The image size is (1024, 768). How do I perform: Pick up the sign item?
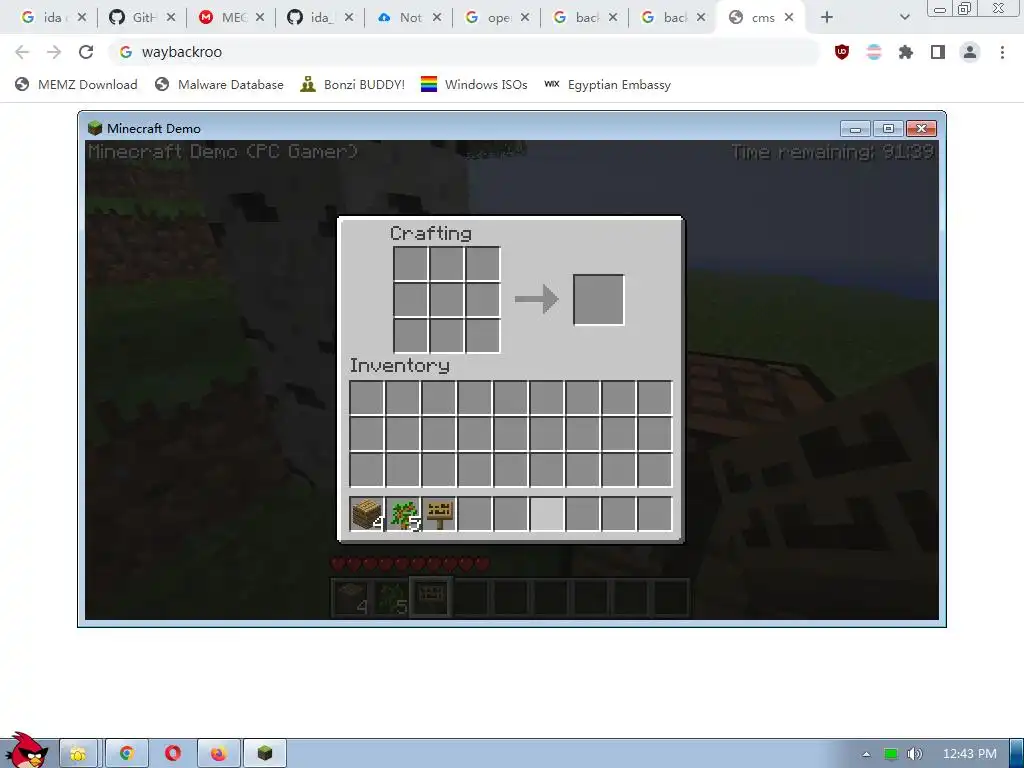(439, 514)
